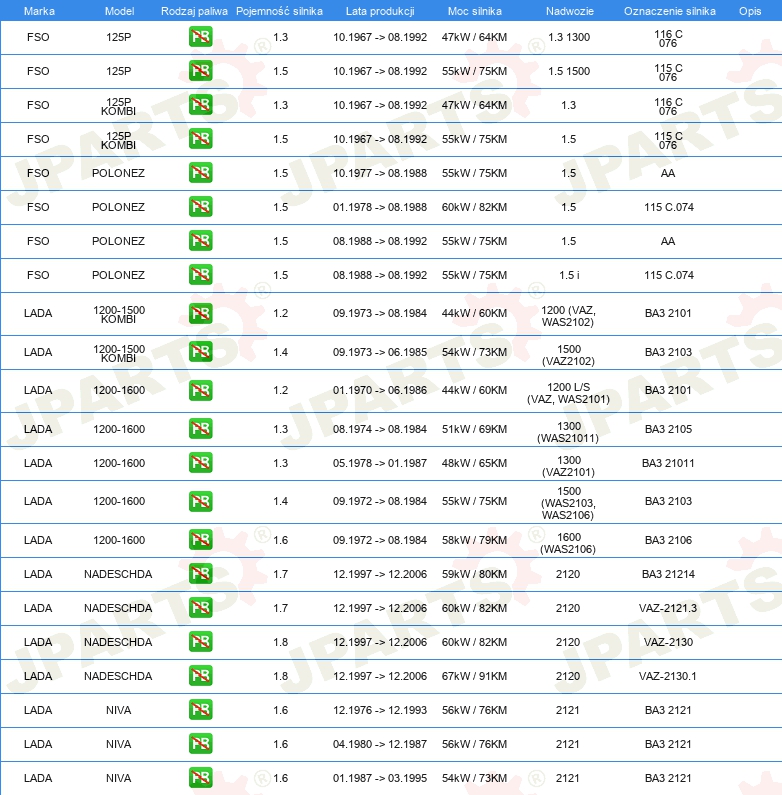Click the engine code 'BA3 2105'
This screenshot has width=782, height=795.
[668, 429]
